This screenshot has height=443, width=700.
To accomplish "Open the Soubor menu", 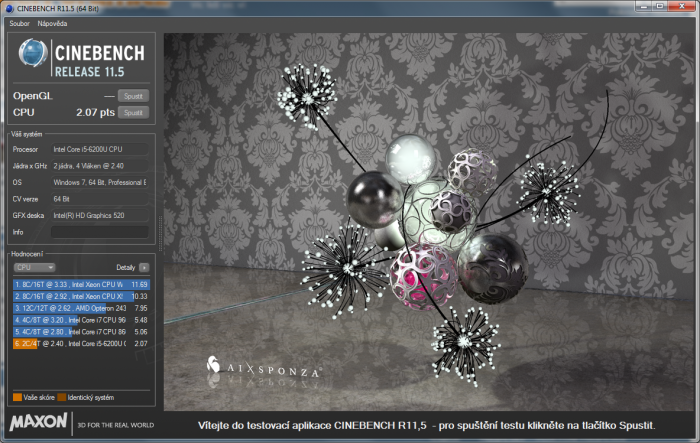I will 19,22.
